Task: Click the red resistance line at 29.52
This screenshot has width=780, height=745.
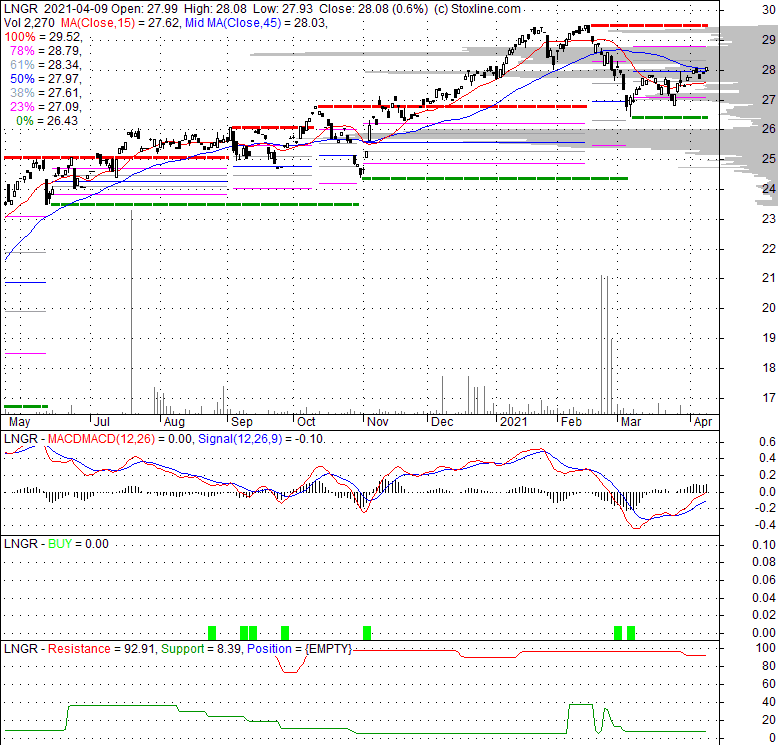Action: point(649,25)
